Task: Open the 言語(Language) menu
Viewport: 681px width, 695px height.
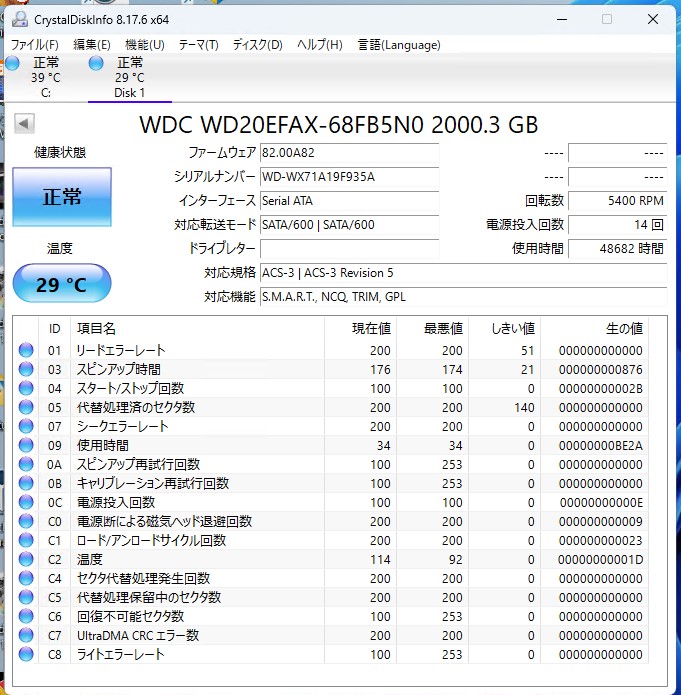Action: coord(399,45)
